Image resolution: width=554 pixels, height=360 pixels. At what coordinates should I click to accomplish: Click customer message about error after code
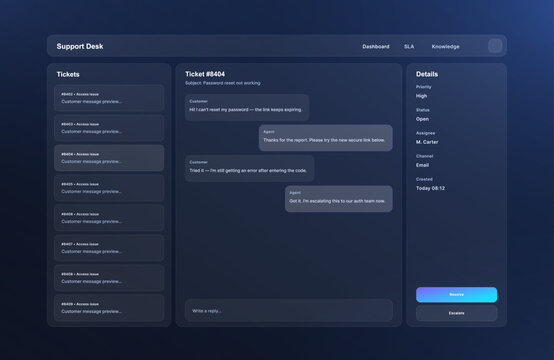(249, 169)
